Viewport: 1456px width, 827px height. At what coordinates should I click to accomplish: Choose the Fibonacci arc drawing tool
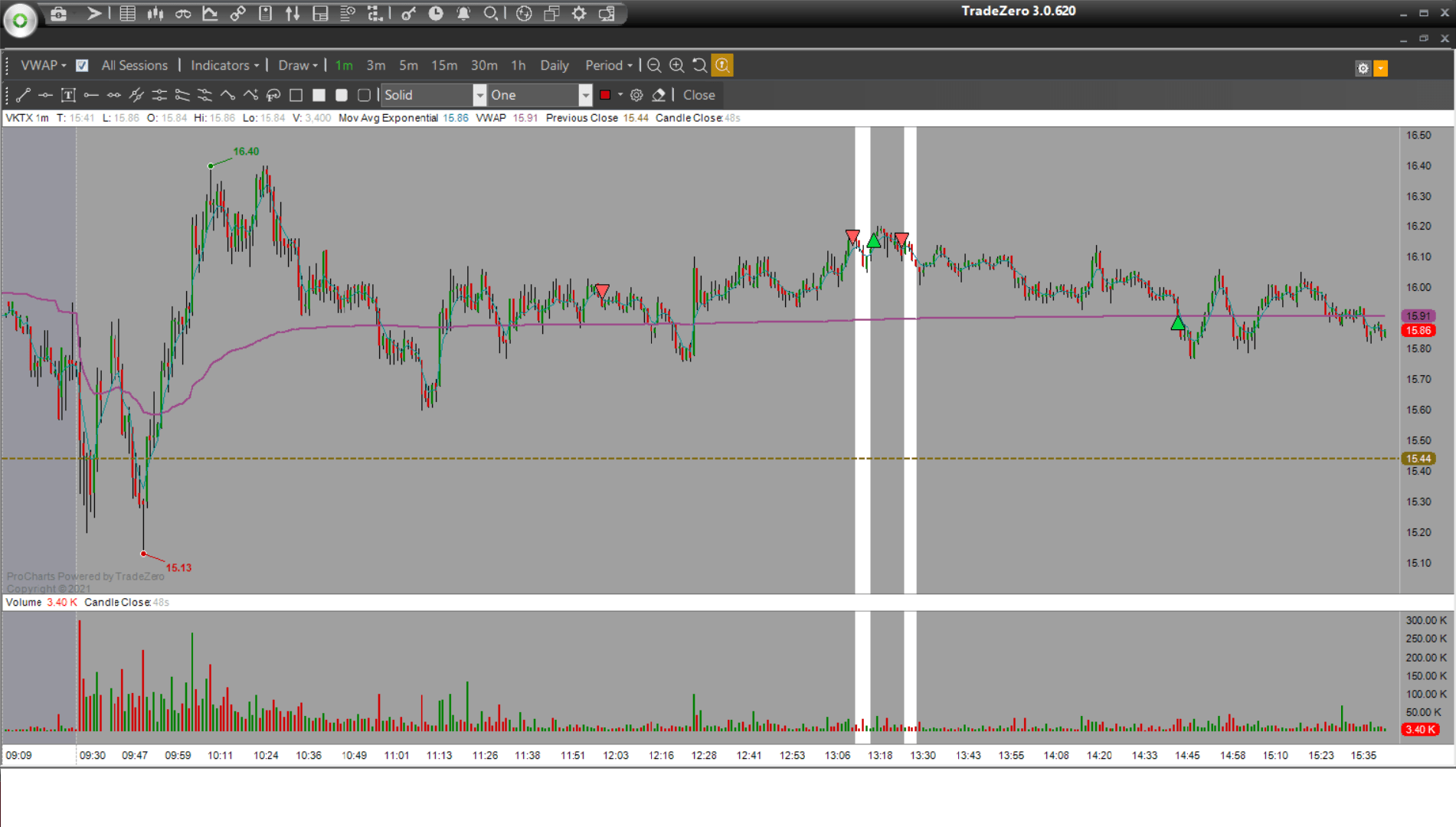273,95
